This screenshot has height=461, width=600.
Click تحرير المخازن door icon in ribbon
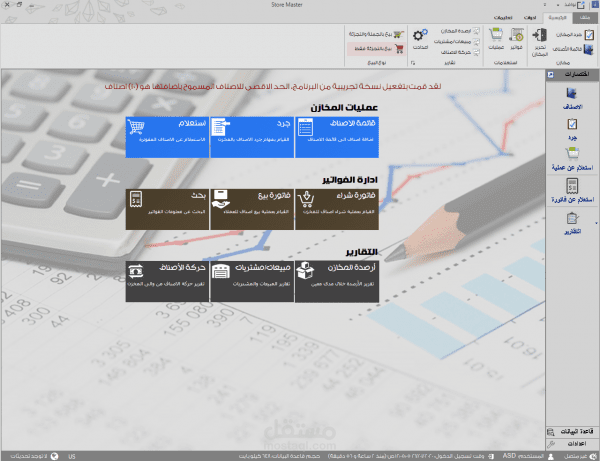tap(540, 35)
